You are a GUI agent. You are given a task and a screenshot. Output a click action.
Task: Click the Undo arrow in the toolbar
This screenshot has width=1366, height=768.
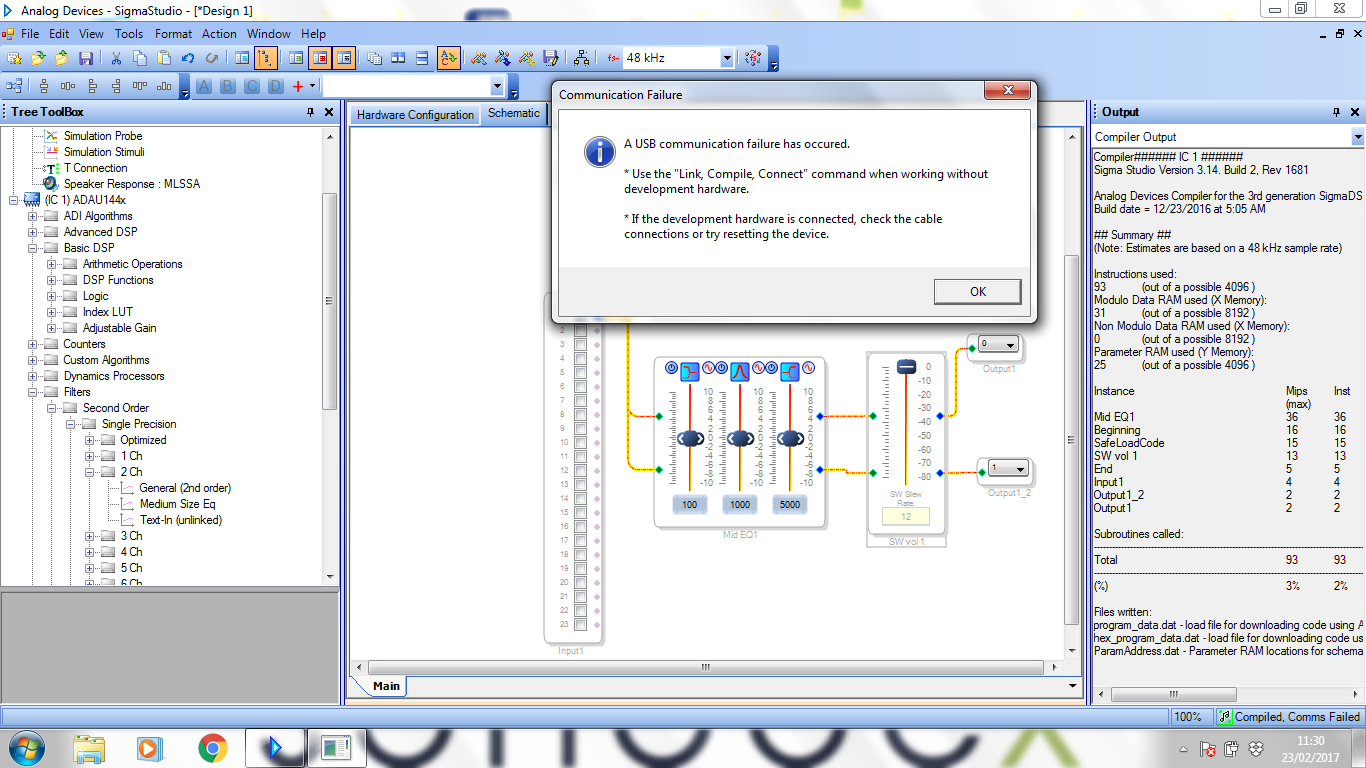(x=190, y=58)
